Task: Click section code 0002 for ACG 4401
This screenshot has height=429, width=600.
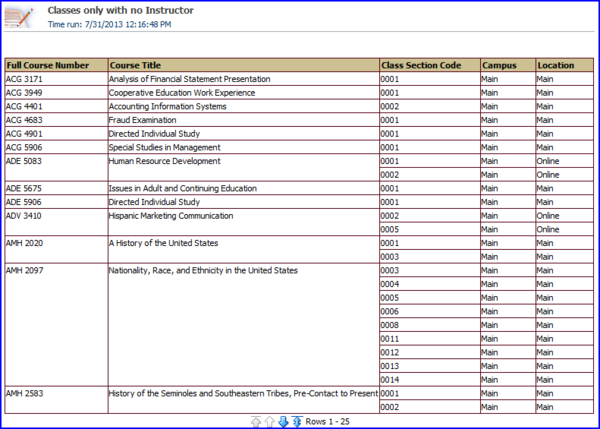Action: [x=430, y=106]
